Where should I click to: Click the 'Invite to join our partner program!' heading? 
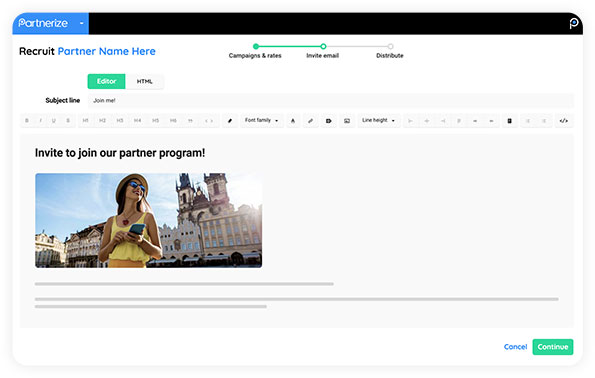[120, 153]
